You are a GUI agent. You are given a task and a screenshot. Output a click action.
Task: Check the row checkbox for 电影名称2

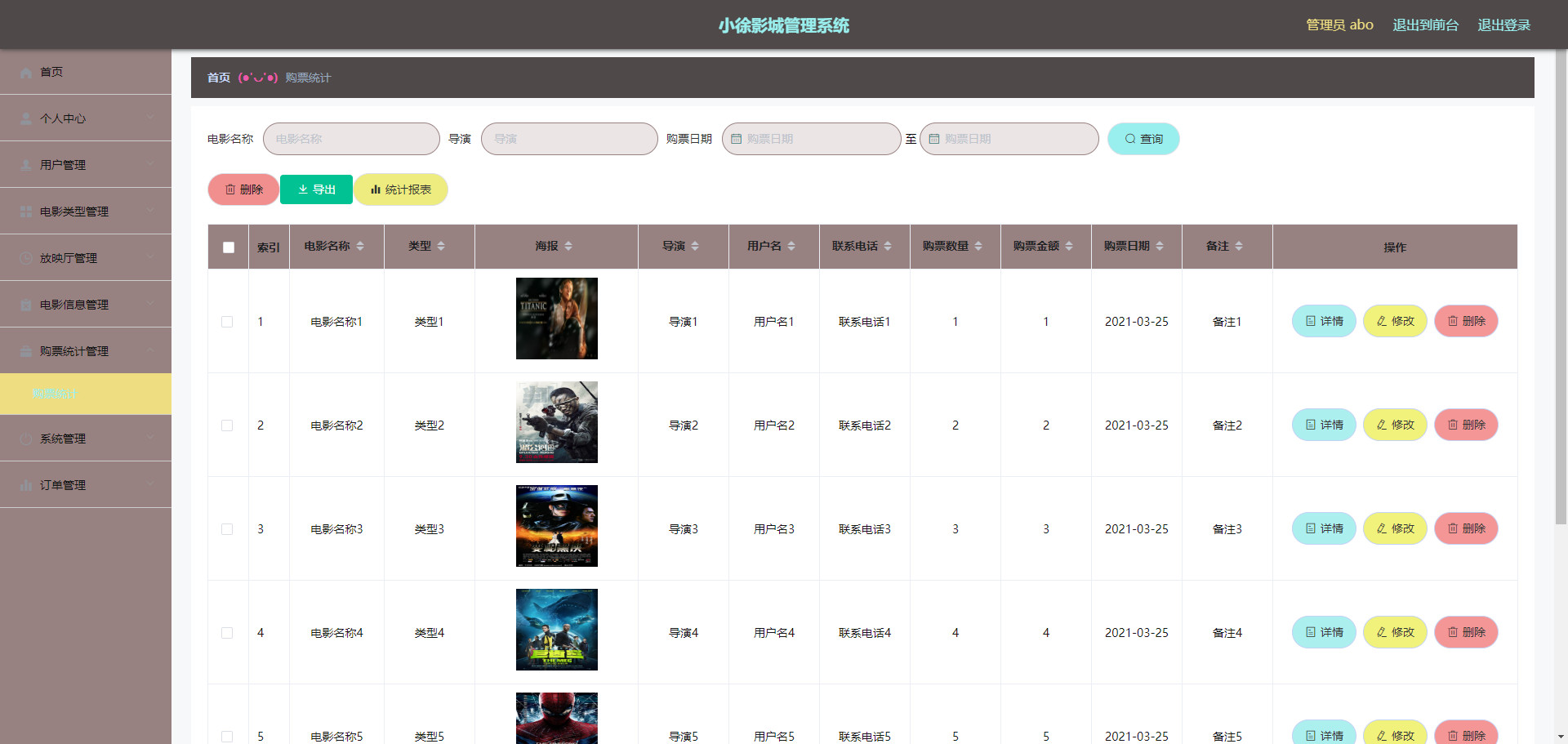[x=227, y=425]
